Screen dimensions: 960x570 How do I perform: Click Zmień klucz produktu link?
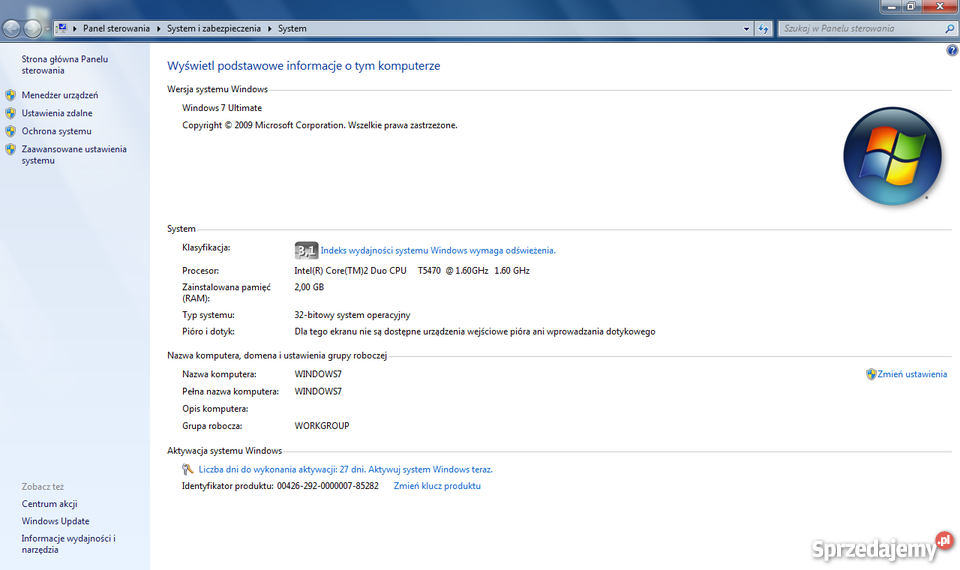437,486
